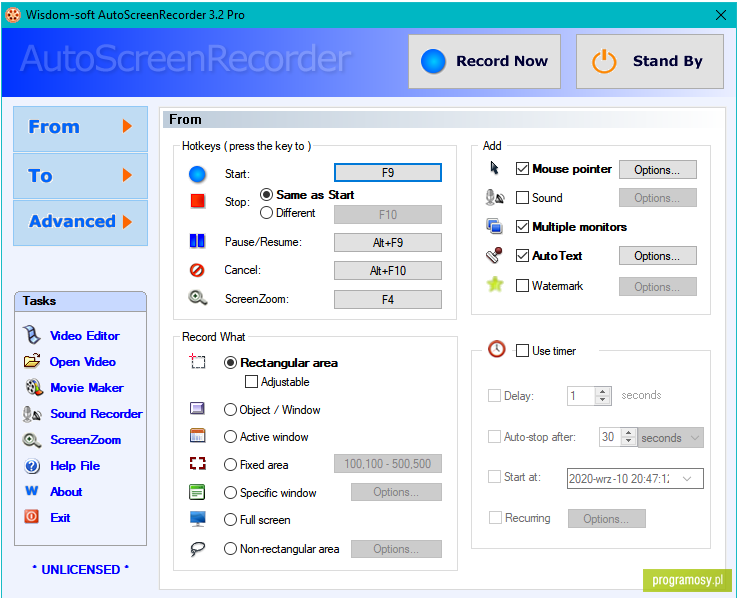The height and width of the screenshot is (598, 738).
Task: Click the Full screen monitor icon
Action: coord(198,519)
